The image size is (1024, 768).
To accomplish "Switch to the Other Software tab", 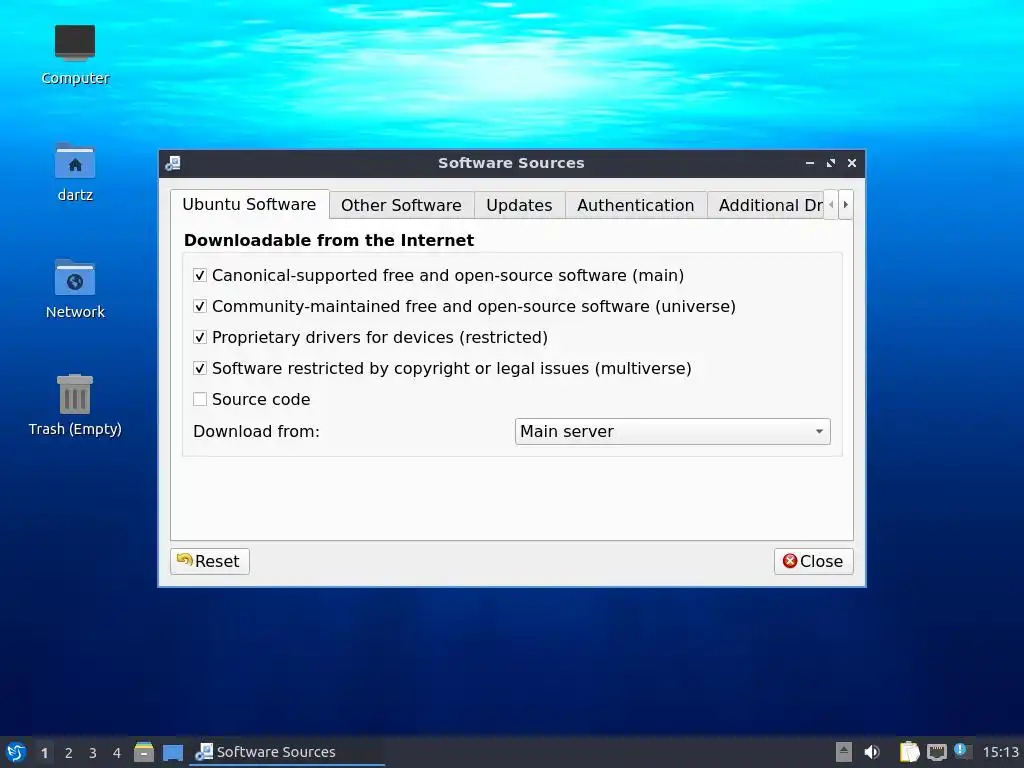I will [401, 205].
